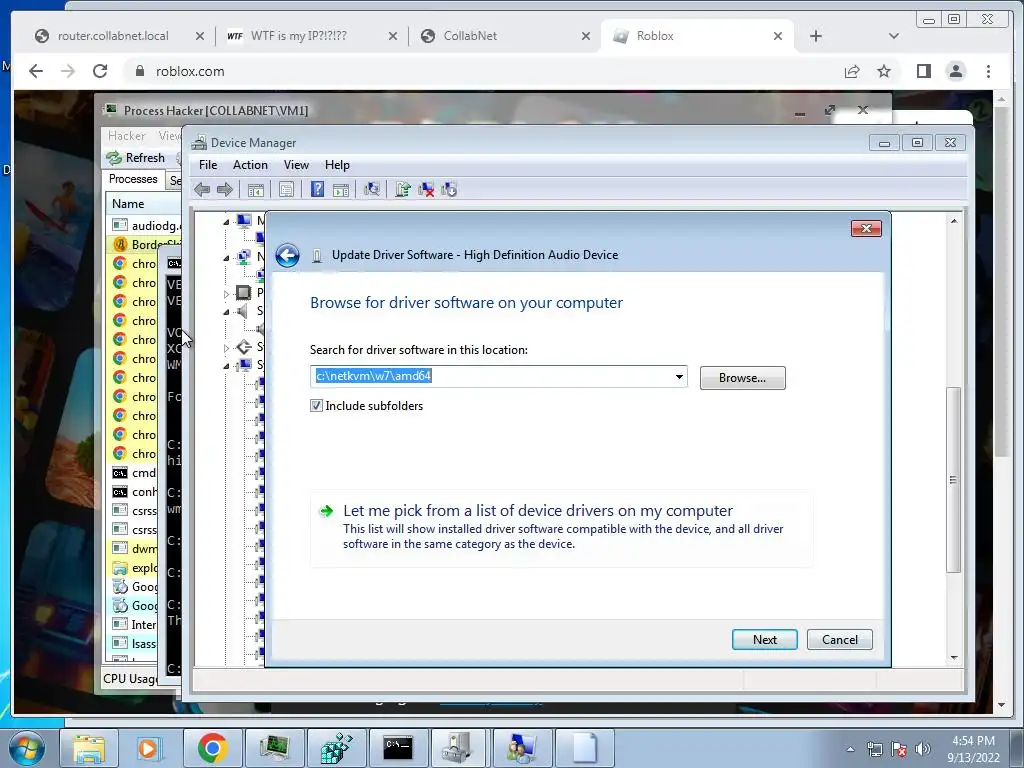Toggle the Include subfolders checkbox

pyautogui.click(x=316, y=406)
